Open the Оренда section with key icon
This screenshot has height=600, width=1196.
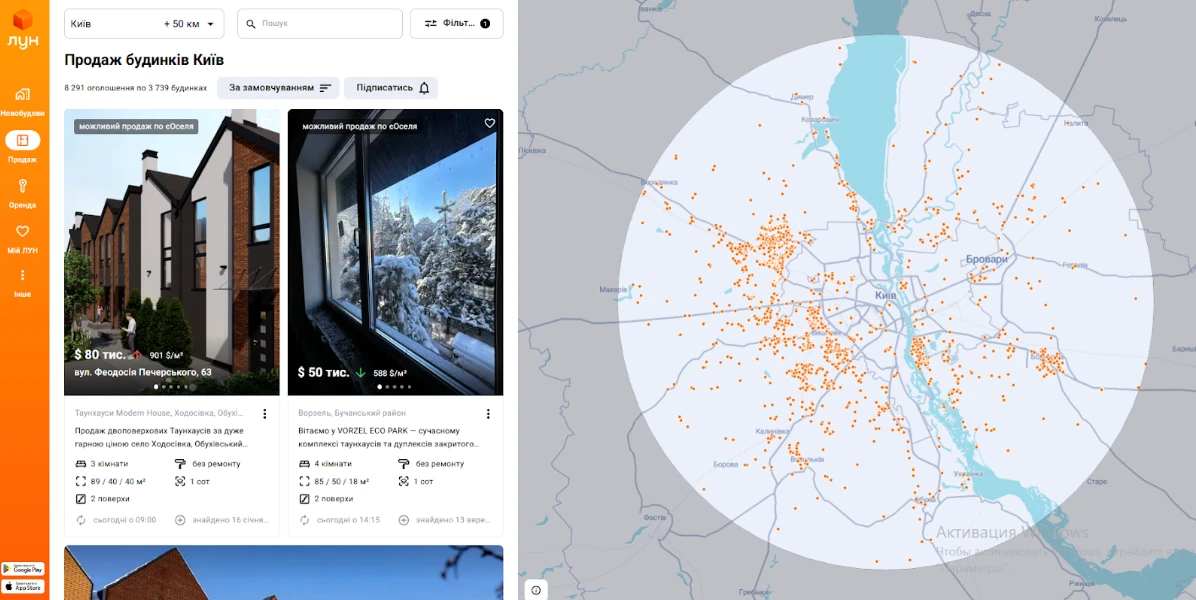[x=23, y=193]
